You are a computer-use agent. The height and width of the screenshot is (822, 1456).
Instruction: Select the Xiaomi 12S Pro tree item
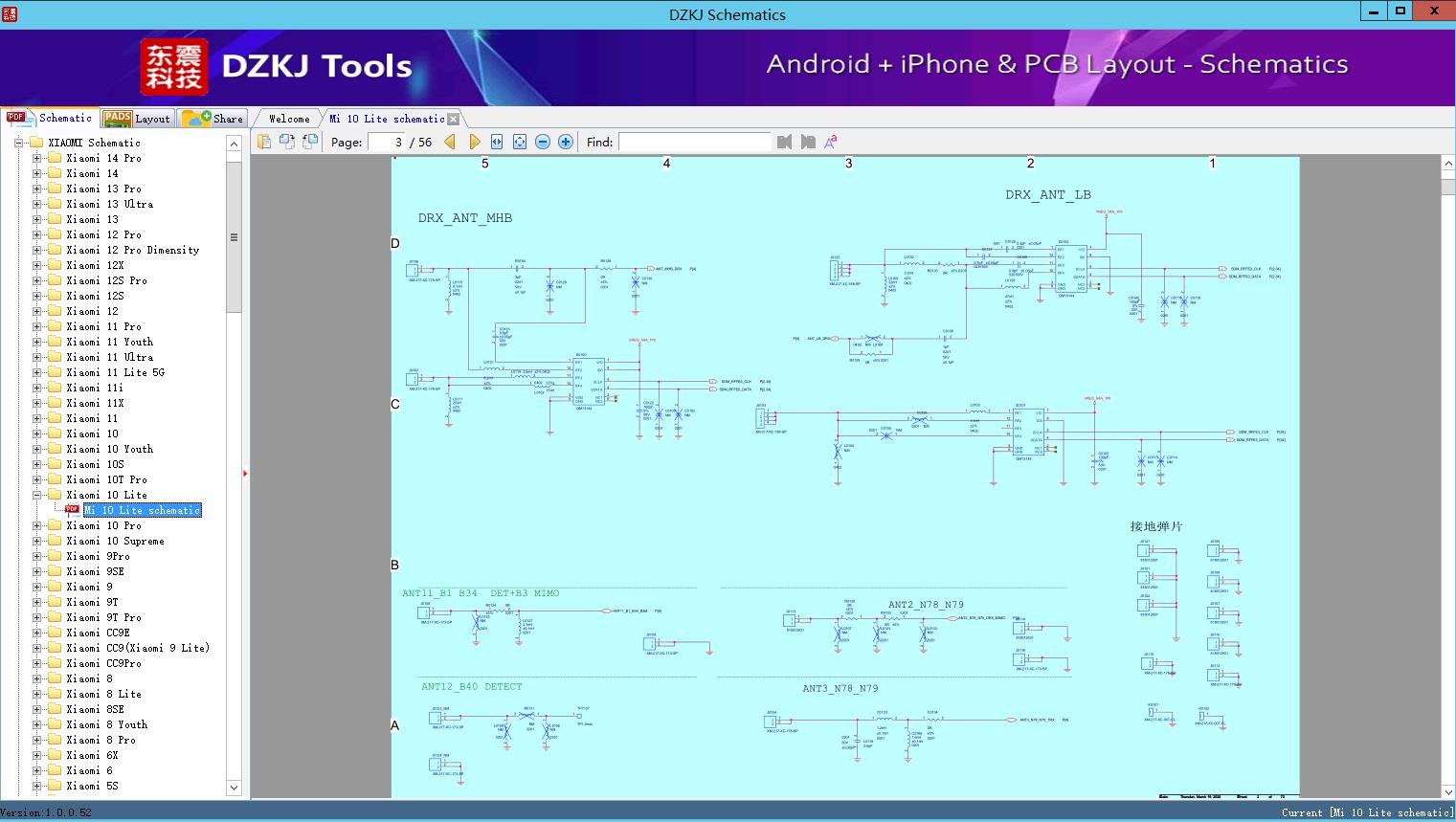click(106, 280)
